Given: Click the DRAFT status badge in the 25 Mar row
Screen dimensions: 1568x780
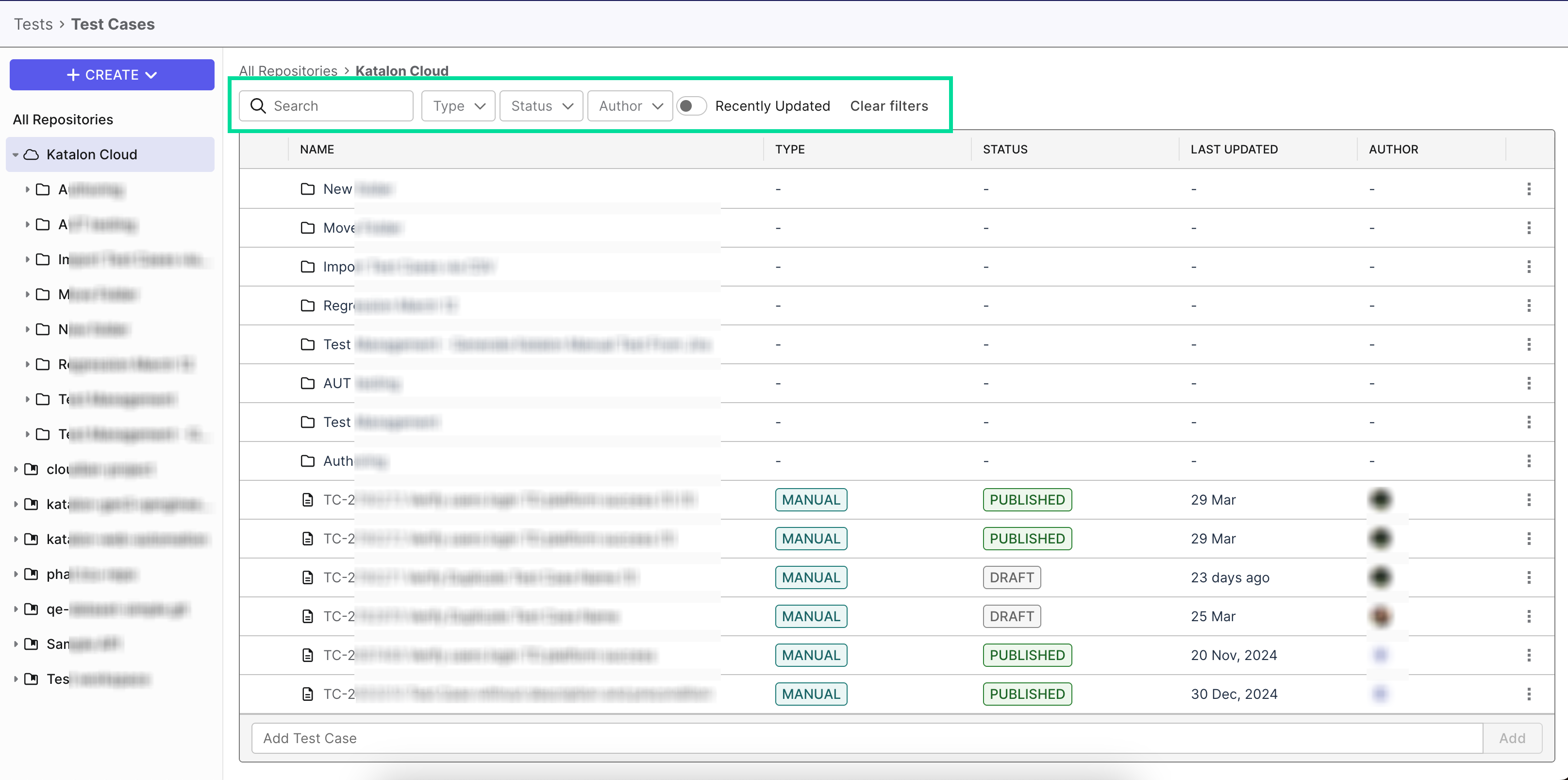Looking at the screenshot, I should 1012,616.
